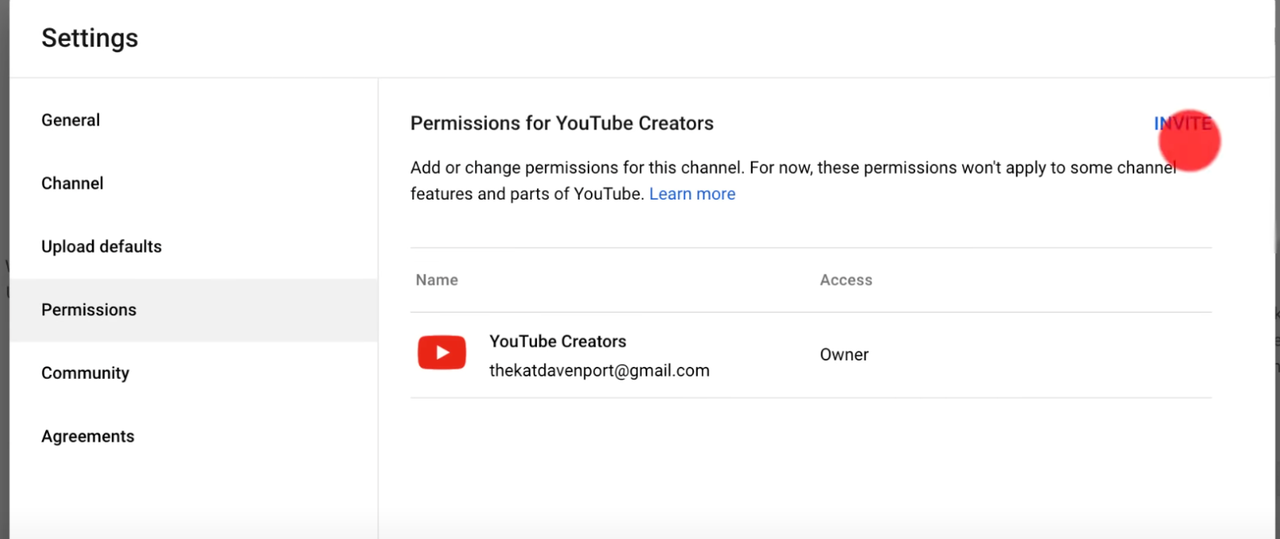1280x539 pixels.
Task: Click the INVITE button
Action: (x=1183, y=124)
